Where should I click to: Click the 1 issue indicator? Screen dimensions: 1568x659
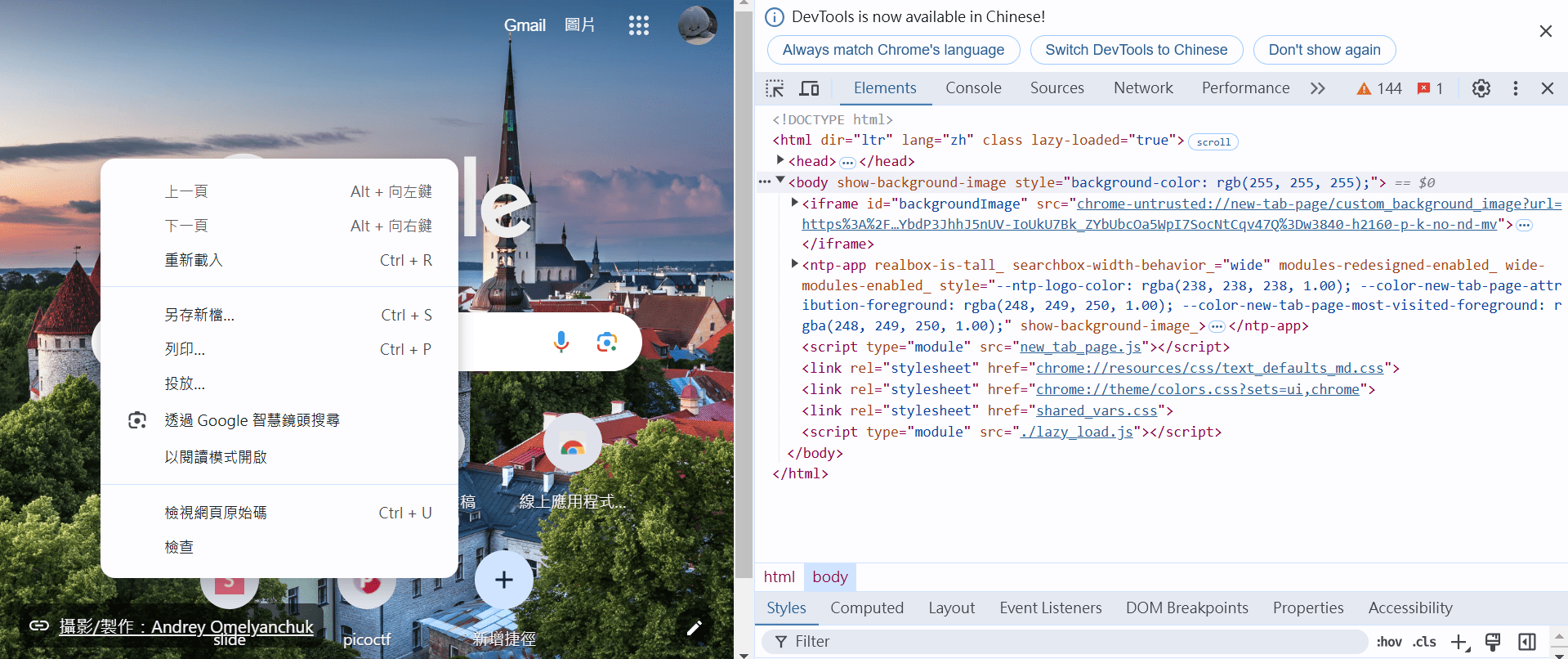(x=1430, y=88)
